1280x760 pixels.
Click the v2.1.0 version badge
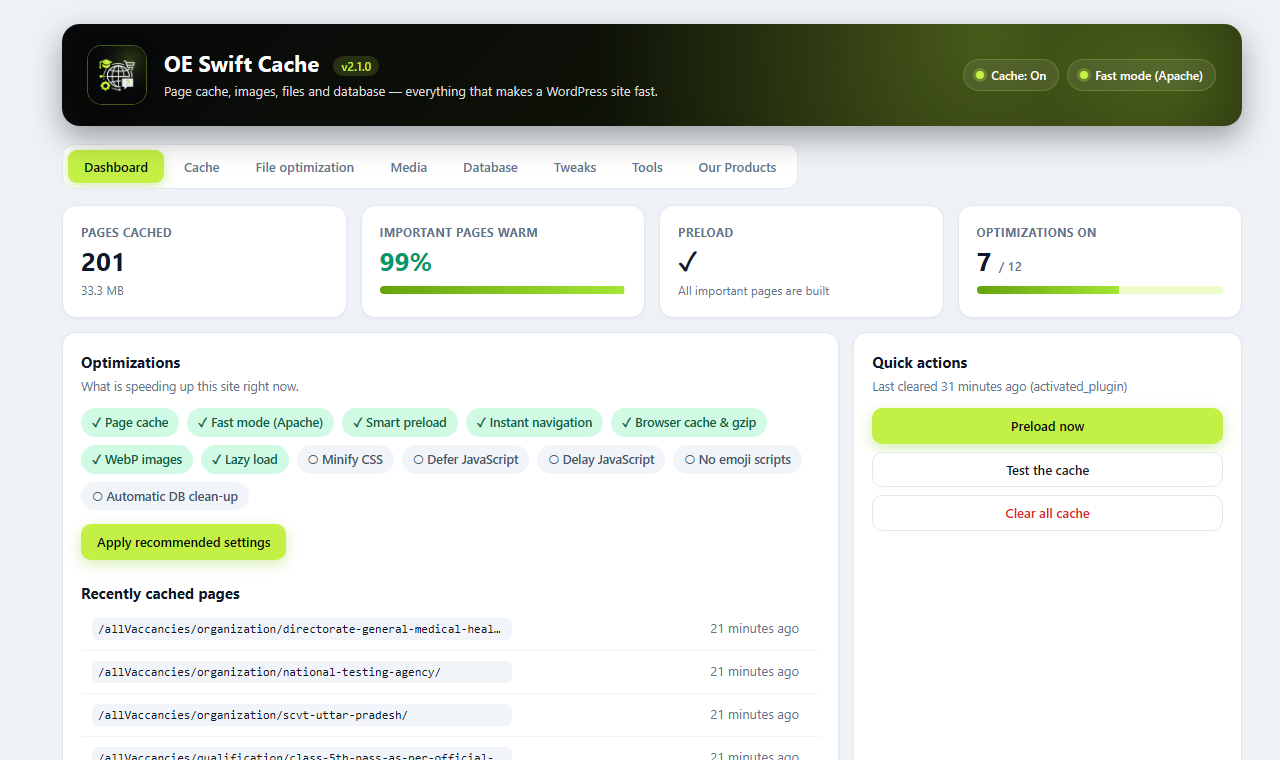(x=356, y=66)
